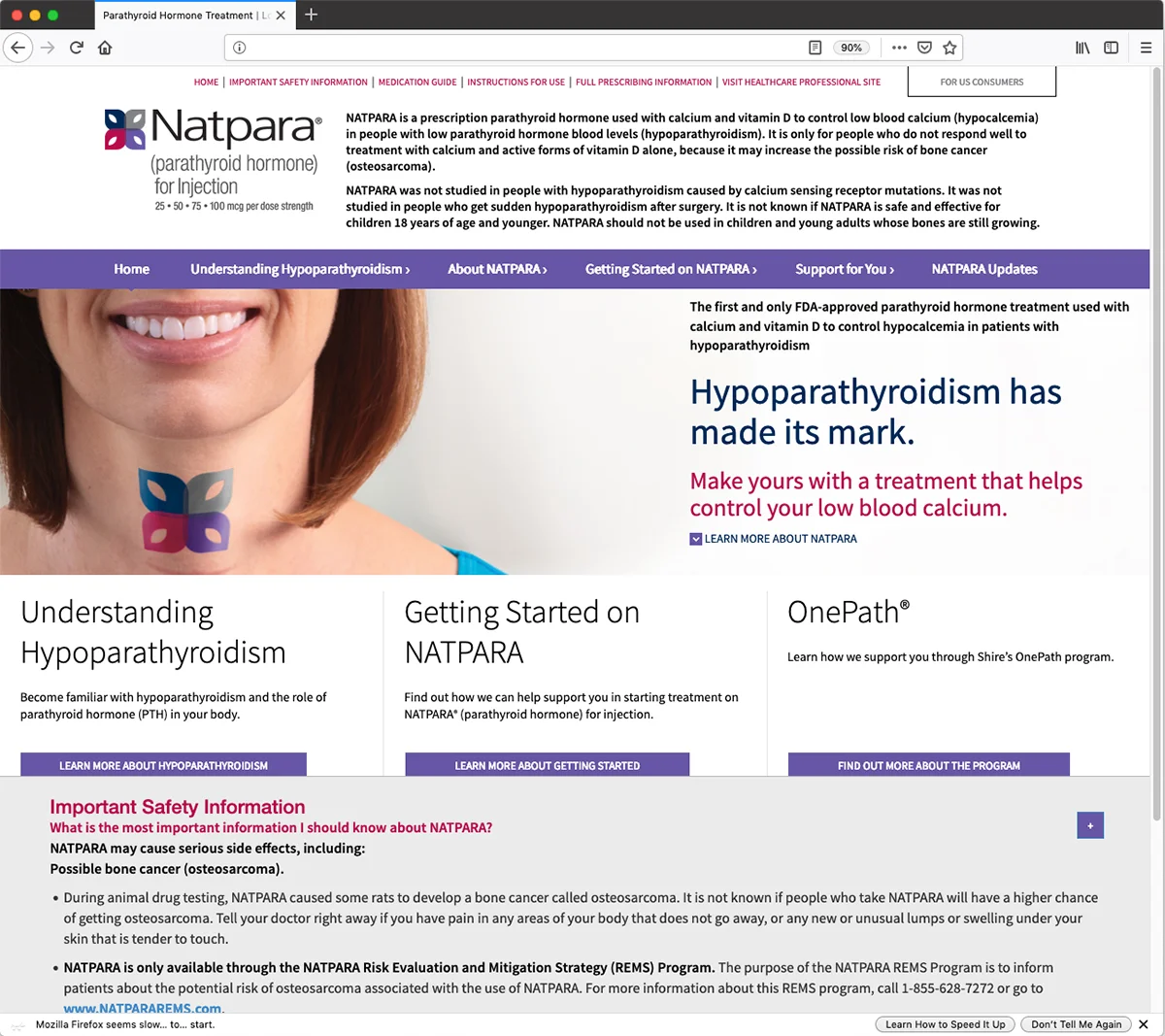
Task: Open the MEDICATION GUIDE link
Action: point(417,83)
